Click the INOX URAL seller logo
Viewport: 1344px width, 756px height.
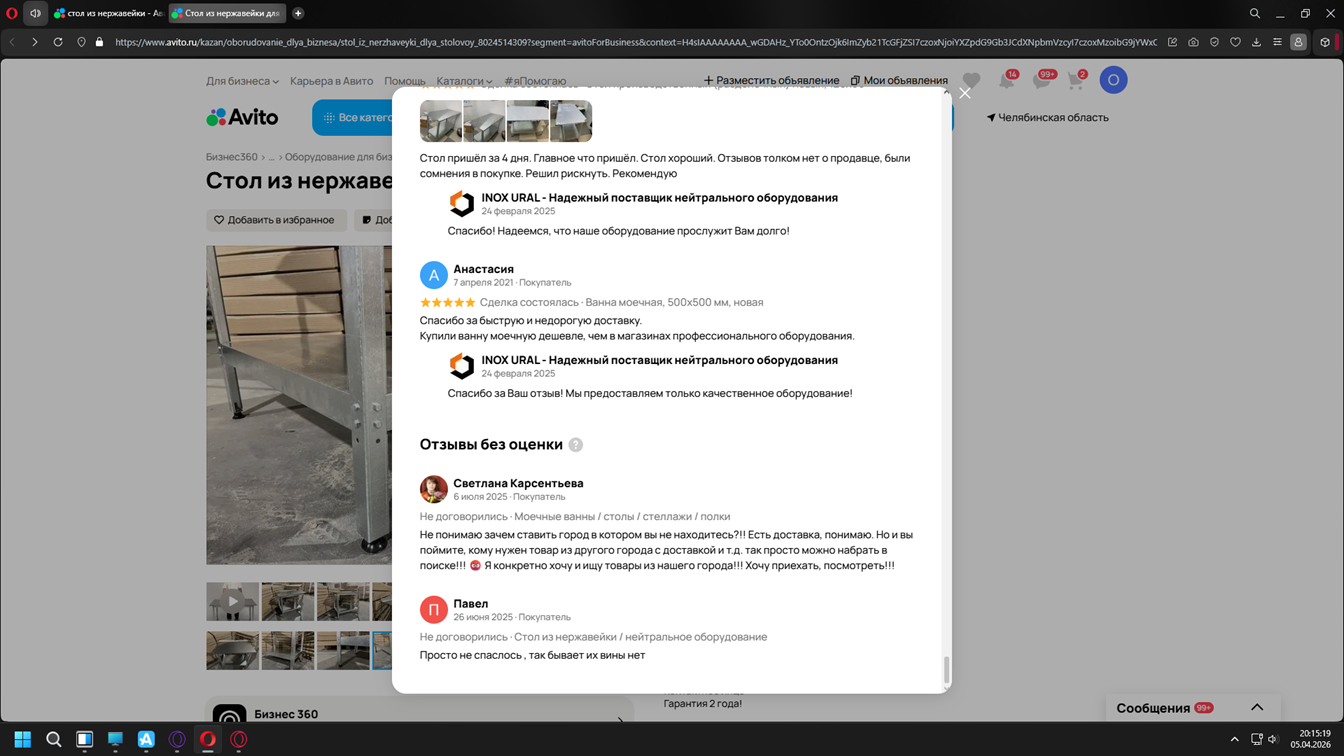coord(461,203)
